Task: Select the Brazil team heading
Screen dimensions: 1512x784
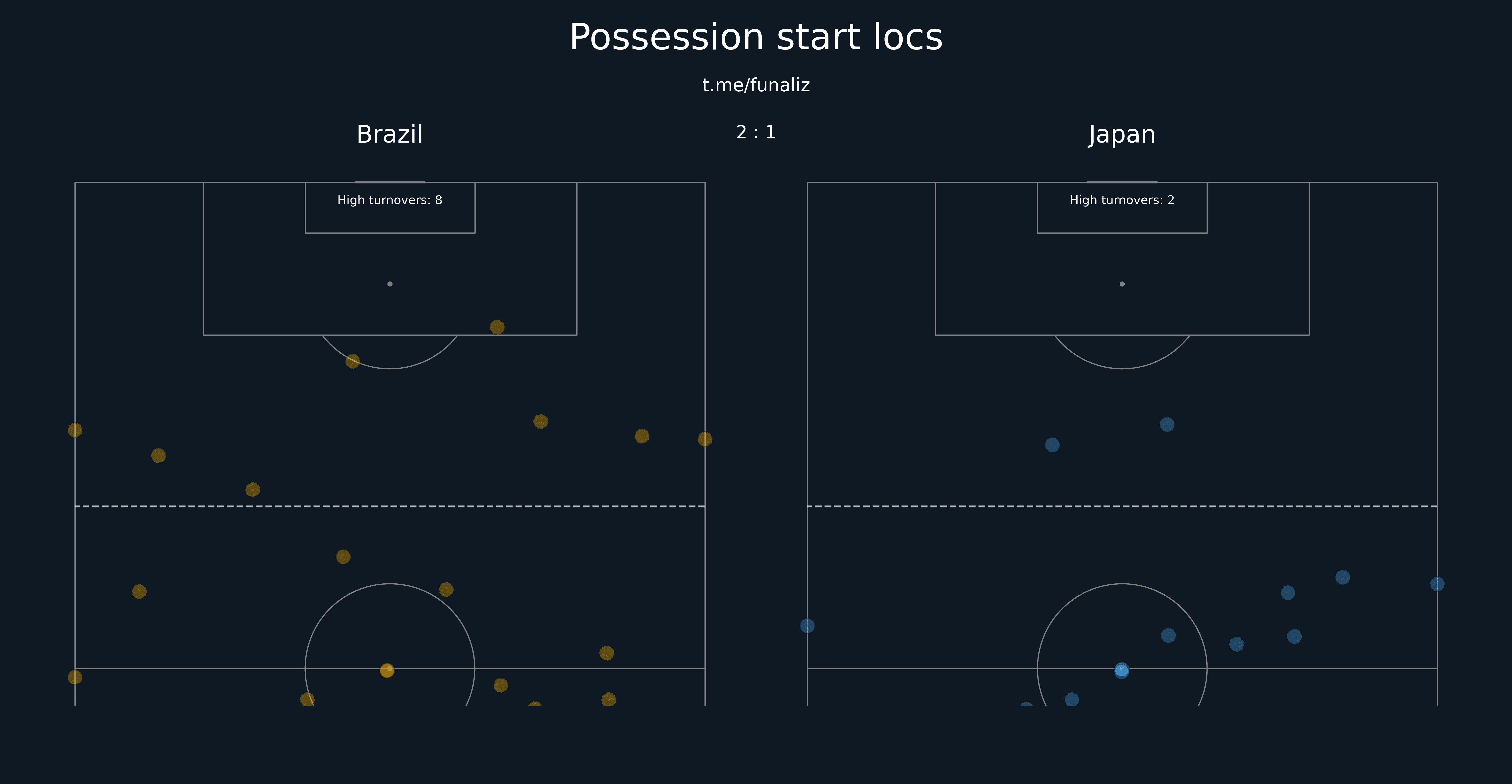Action: coord(390,134)
